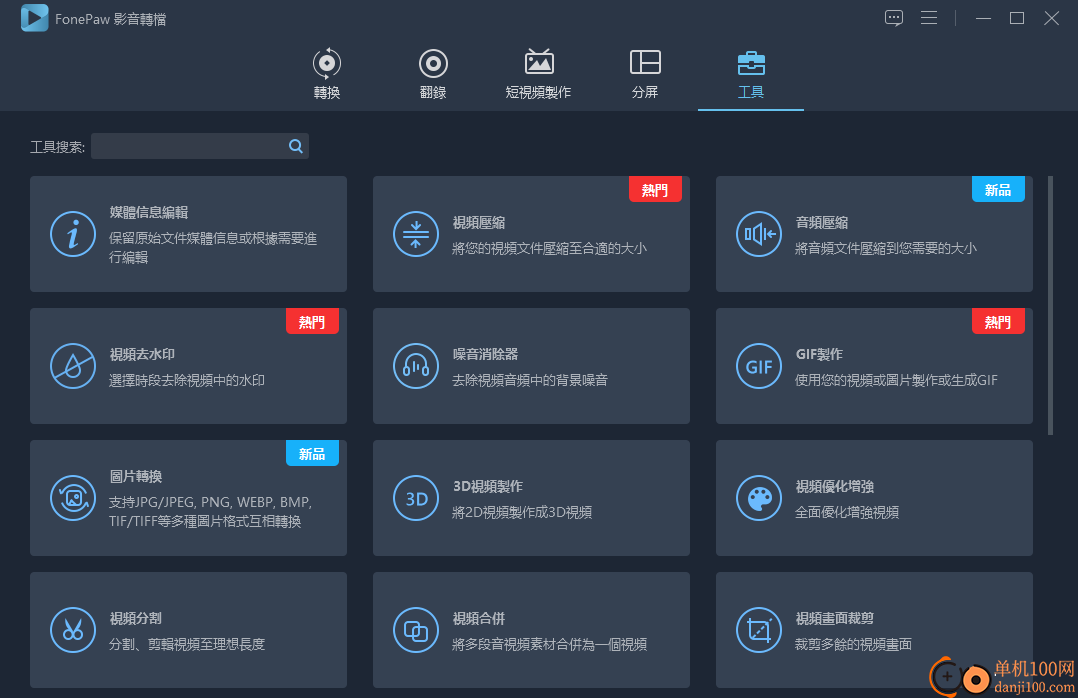Screen dimensions: 1078x698
Task: Click the 工具搜索 label
Action: [58, 146]
